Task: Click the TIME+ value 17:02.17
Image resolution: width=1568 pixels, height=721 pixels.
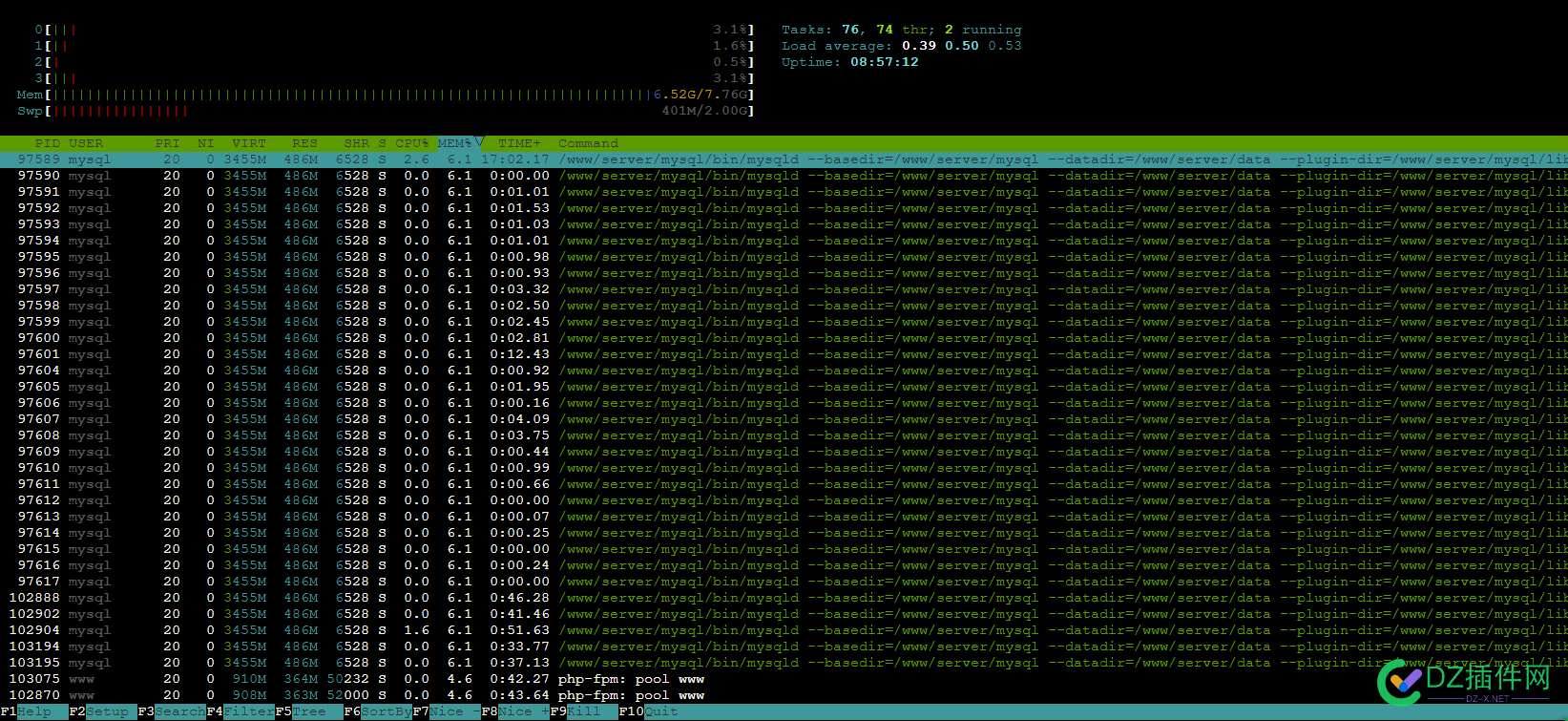Action: pyautogui.click(x=515, y=159)
